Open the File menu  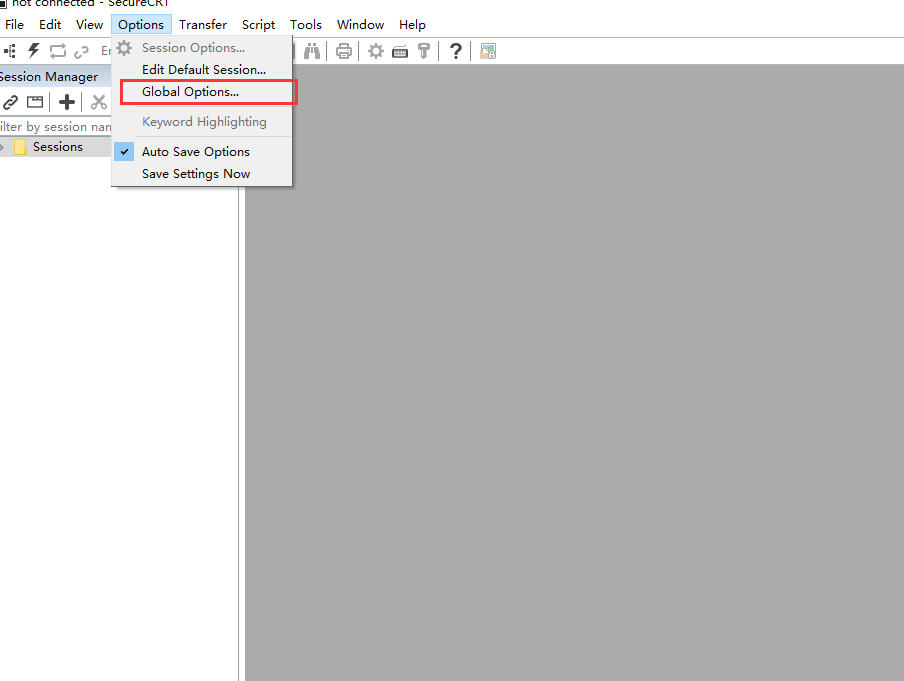pyautogui.click(x=14, y=25)
